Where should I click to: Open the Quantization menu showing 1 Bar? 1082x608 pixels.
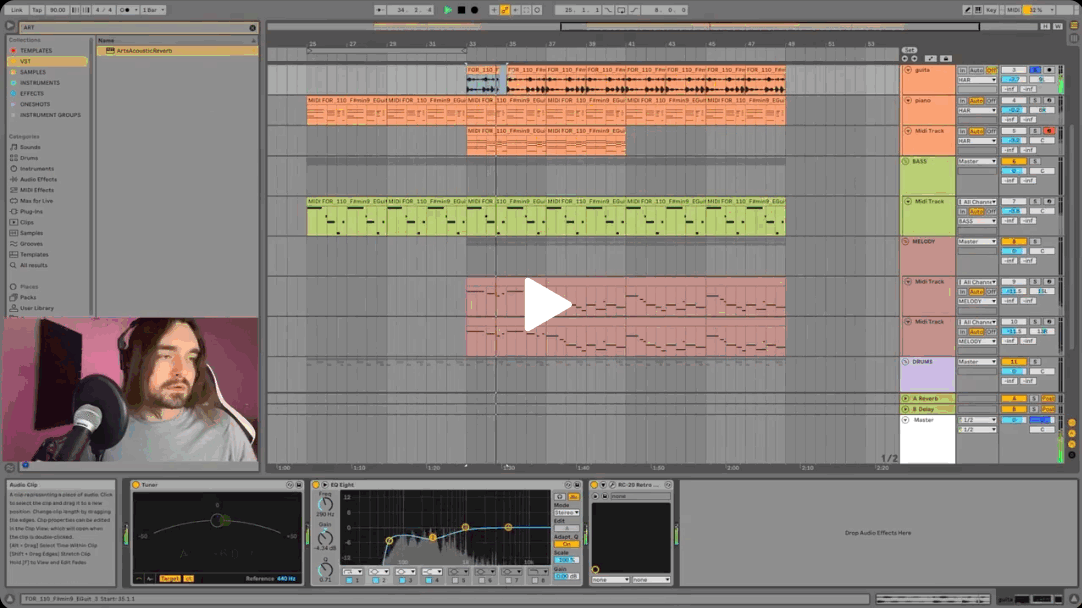point(153,10)
